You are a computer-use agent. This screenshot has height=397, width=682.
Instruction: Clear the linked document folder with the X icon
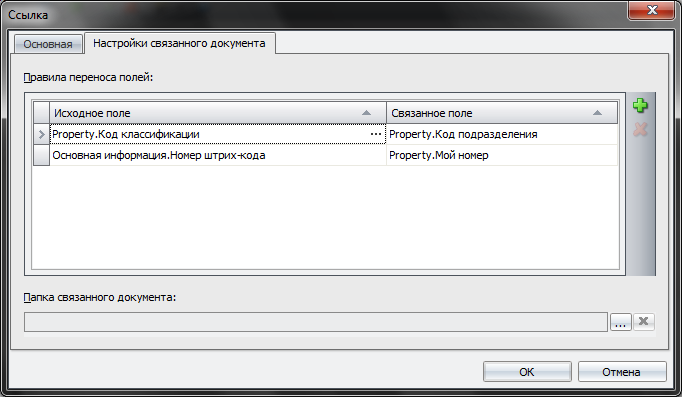click(x=644, y=321)
